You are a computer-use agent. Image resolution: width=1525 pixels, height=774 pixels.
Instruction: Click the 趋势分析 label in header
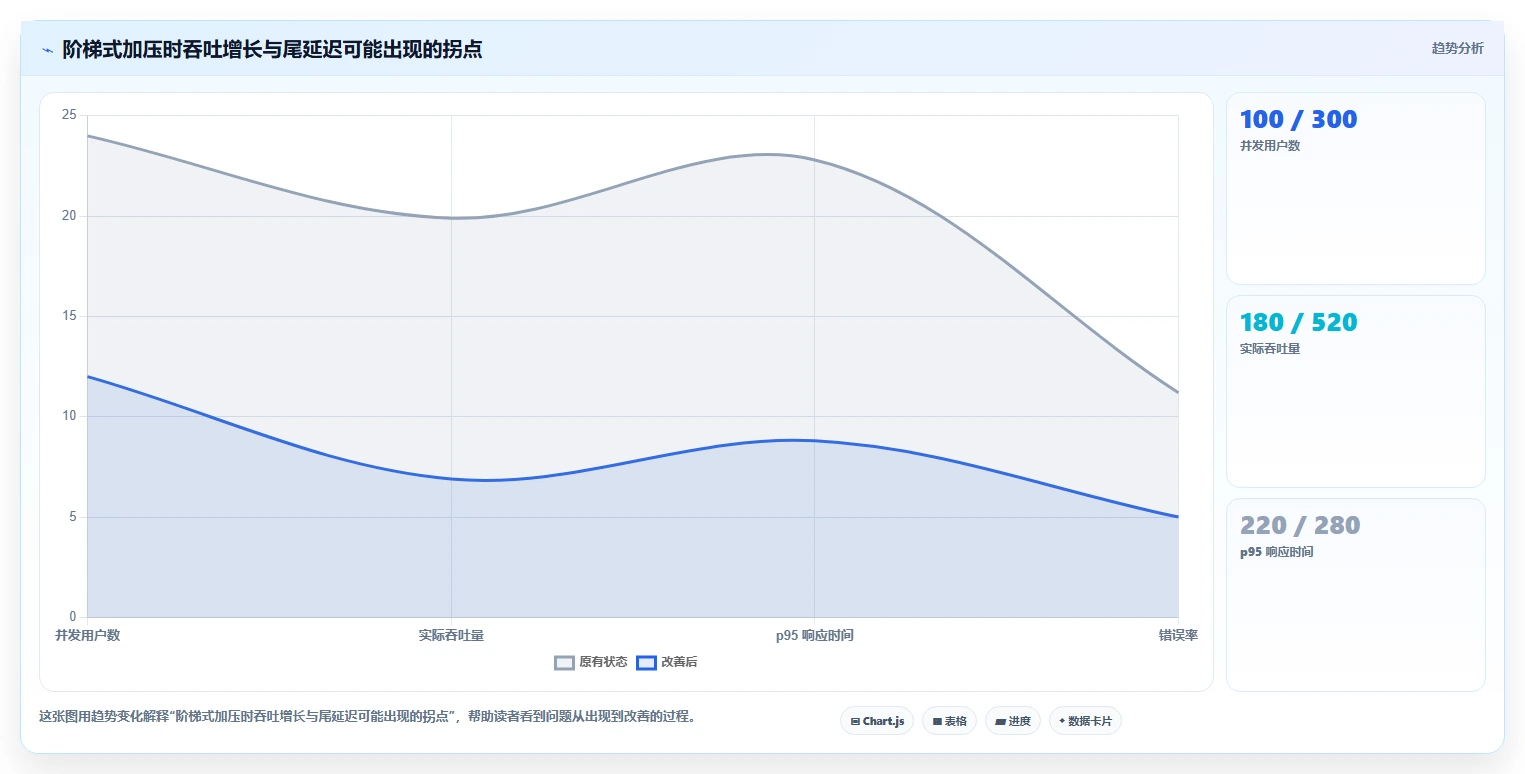pyautogui.click(x=1457, y=48)
